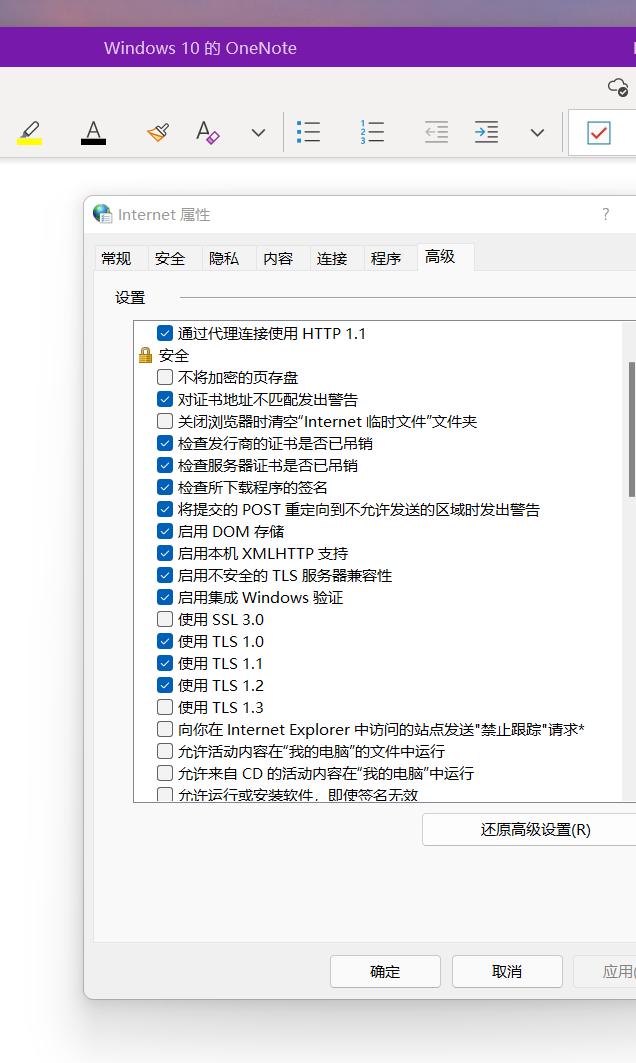Toggle 使用 TLS 1.2 checkbox
The height and width of the screenshot is (1063, 636).
point(165,685)
